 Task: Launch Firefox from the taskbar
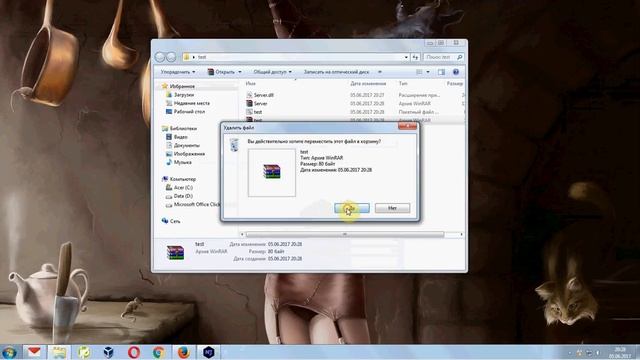pos(184,352)
